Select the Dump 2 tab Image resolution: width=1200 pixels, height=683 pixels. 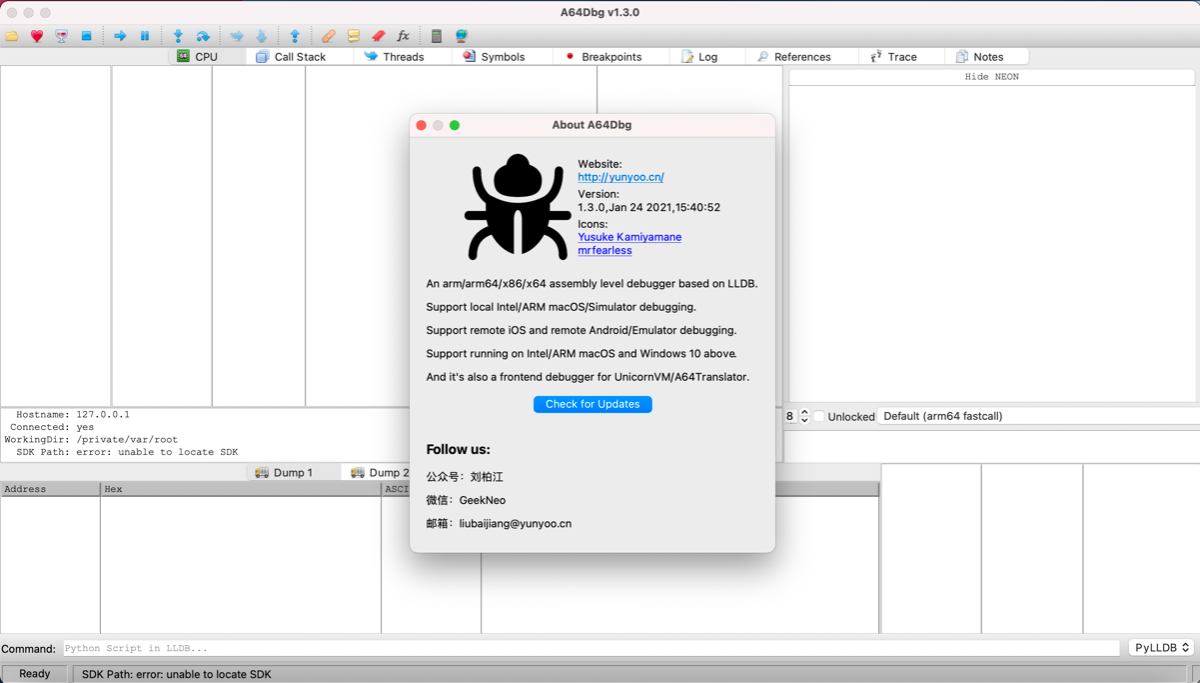point(378,472)
